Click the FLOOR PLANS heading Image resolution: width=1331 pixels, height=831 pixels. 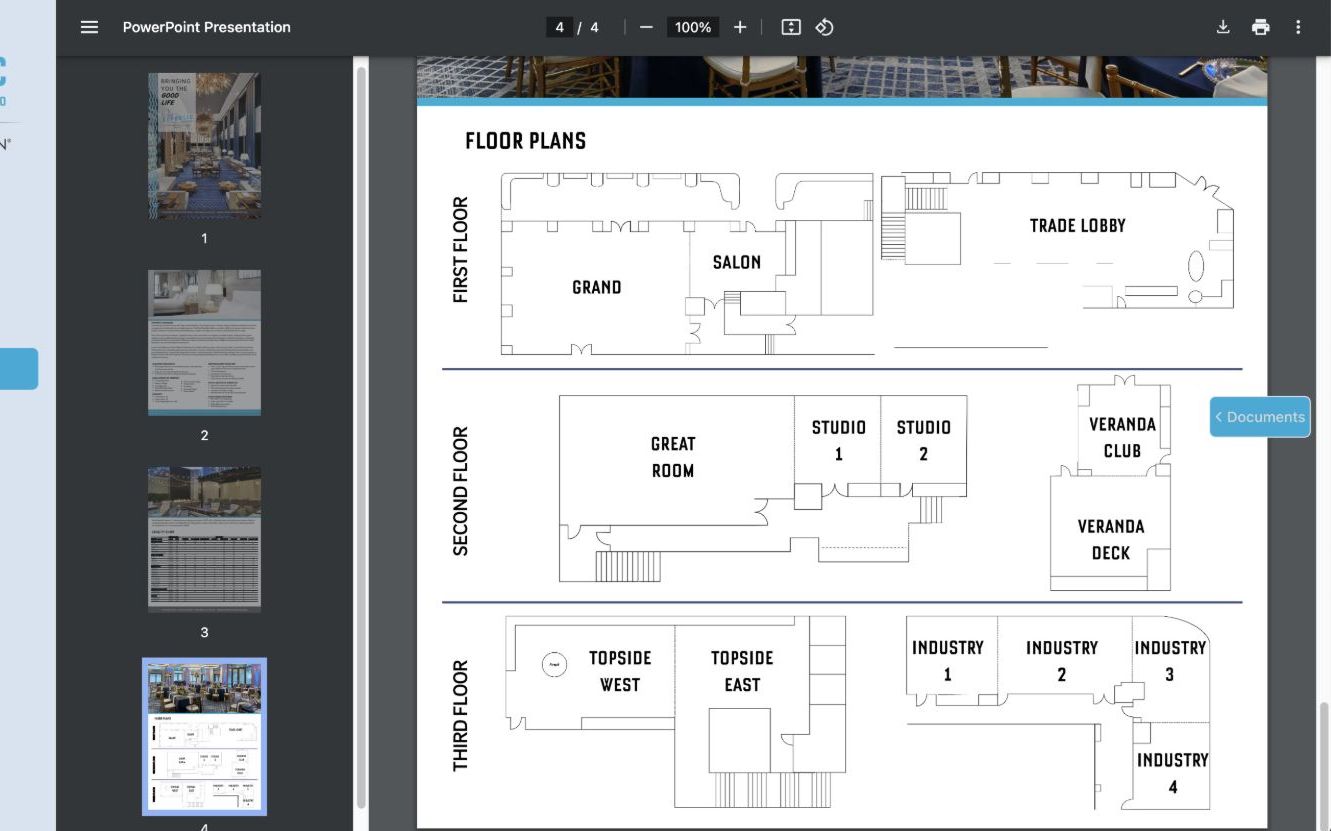pyautogui.click(x=526, y=141)
